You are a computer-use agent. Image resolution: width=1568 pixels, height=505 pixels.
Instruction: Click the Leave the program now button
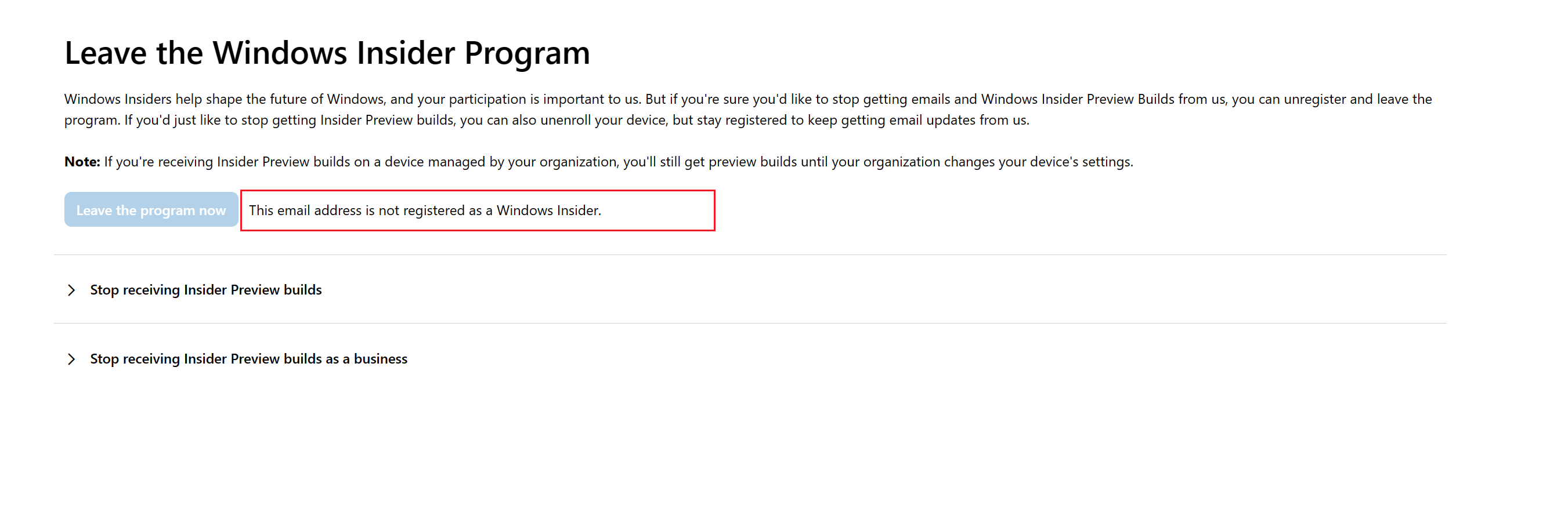click(x=151, y=210)
